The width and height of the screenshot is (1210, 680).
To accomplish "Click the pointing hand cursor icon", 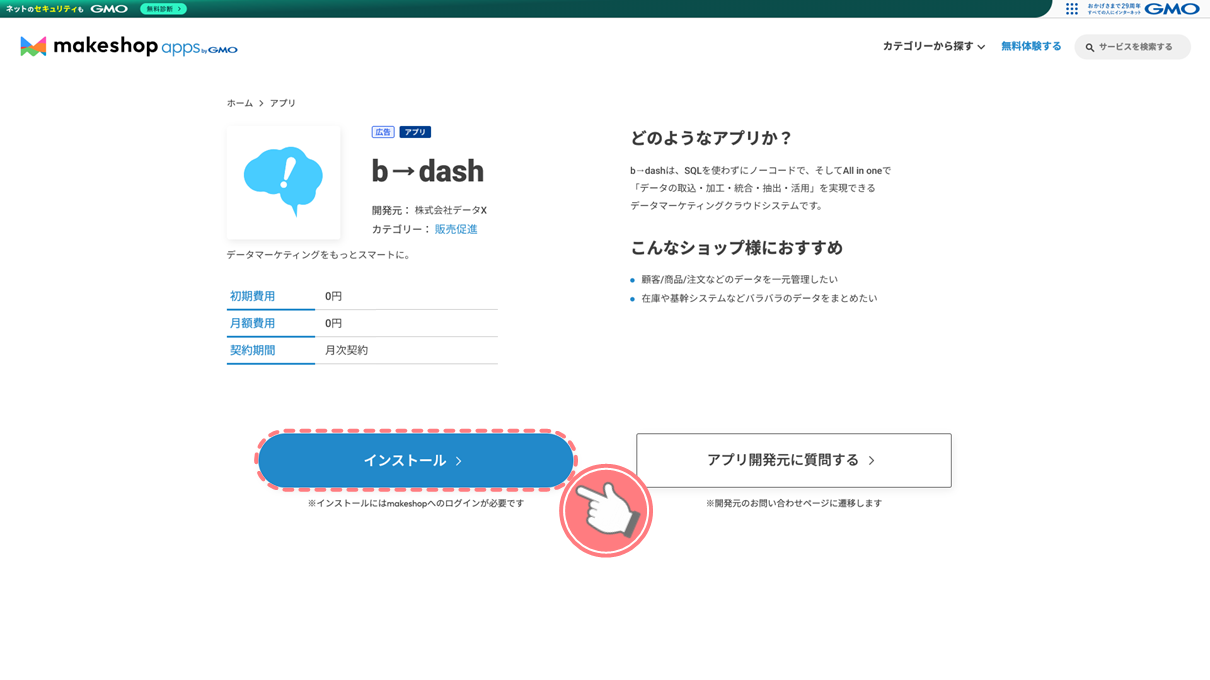I will 606,510.
